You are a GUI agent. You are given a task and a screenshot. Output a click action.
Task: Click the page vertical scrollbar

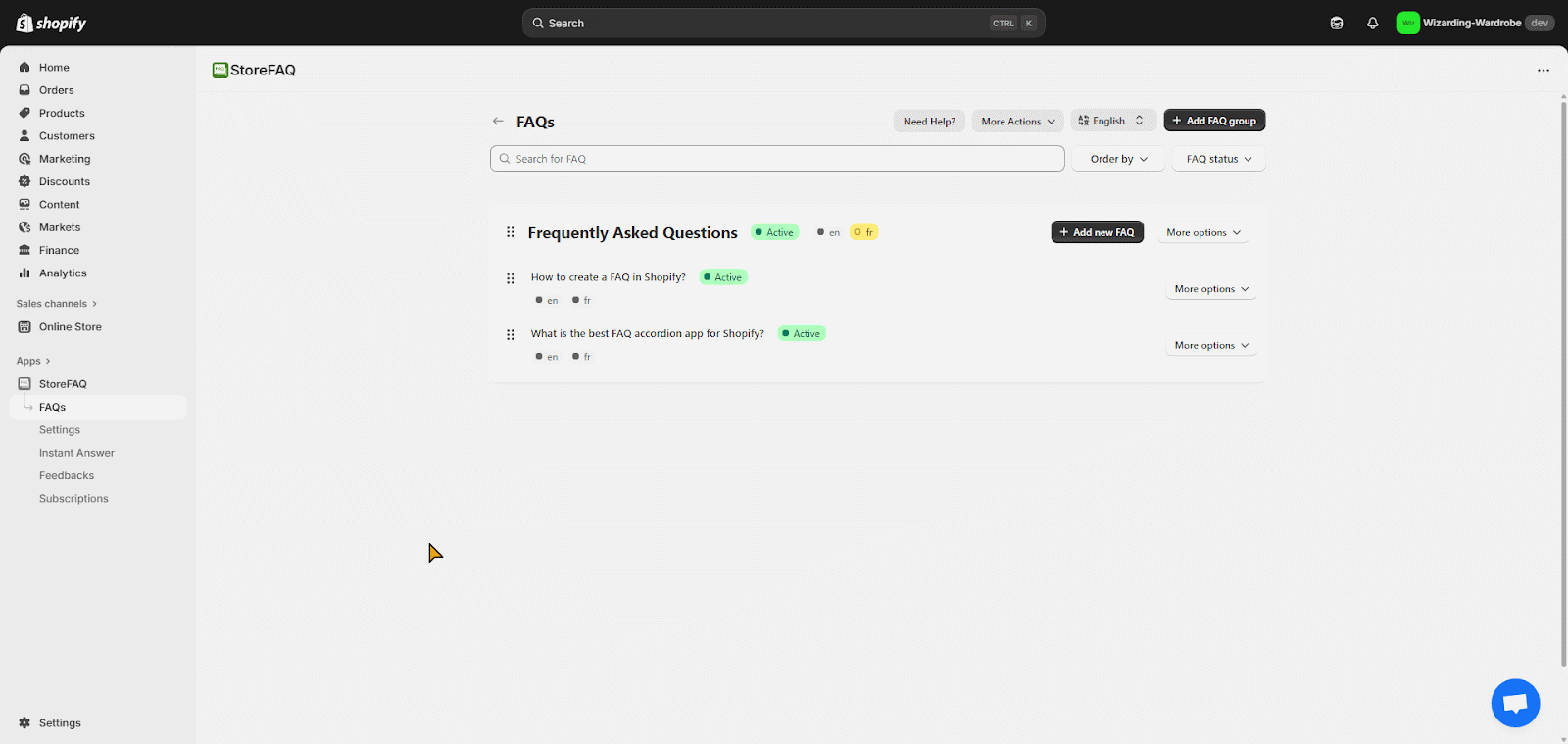tap(1562, 382)
